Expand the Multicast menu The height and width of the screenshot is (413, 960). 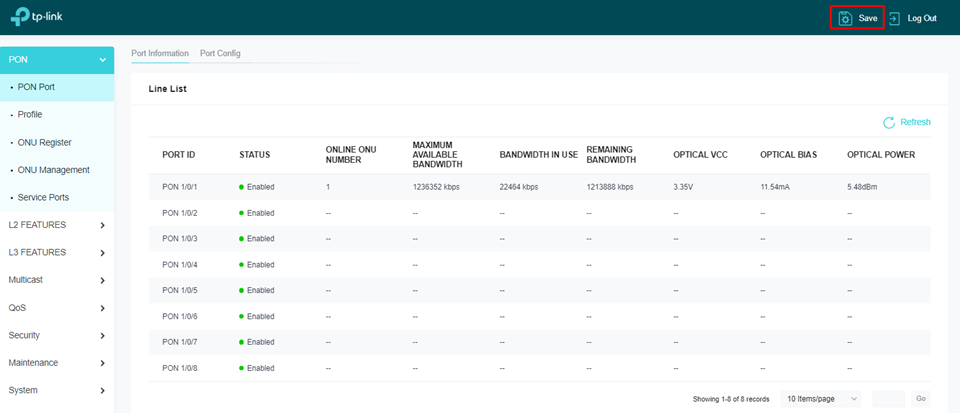tap(102, 280)
